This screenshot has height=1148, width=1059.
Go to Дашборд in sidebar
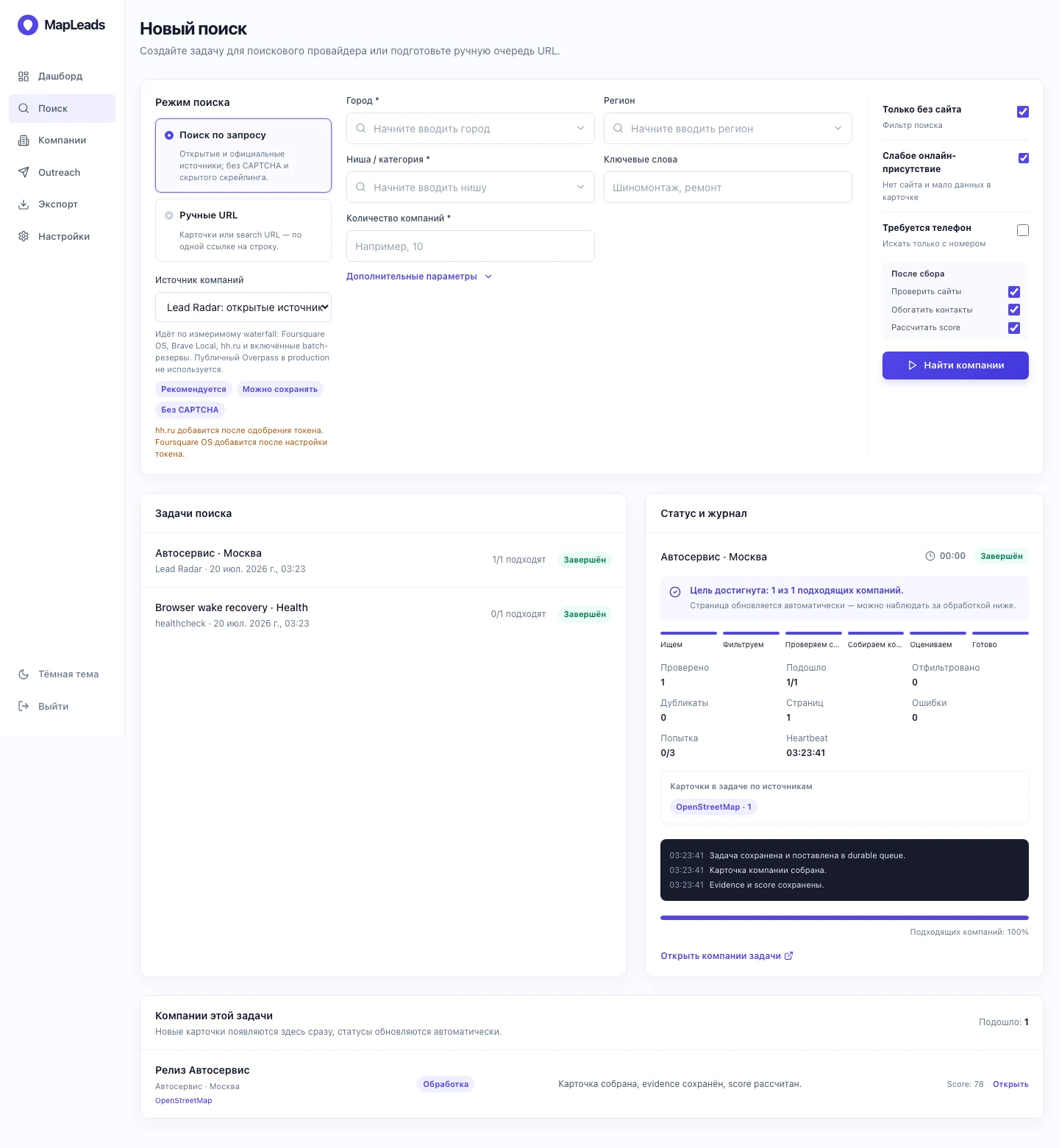62,76
